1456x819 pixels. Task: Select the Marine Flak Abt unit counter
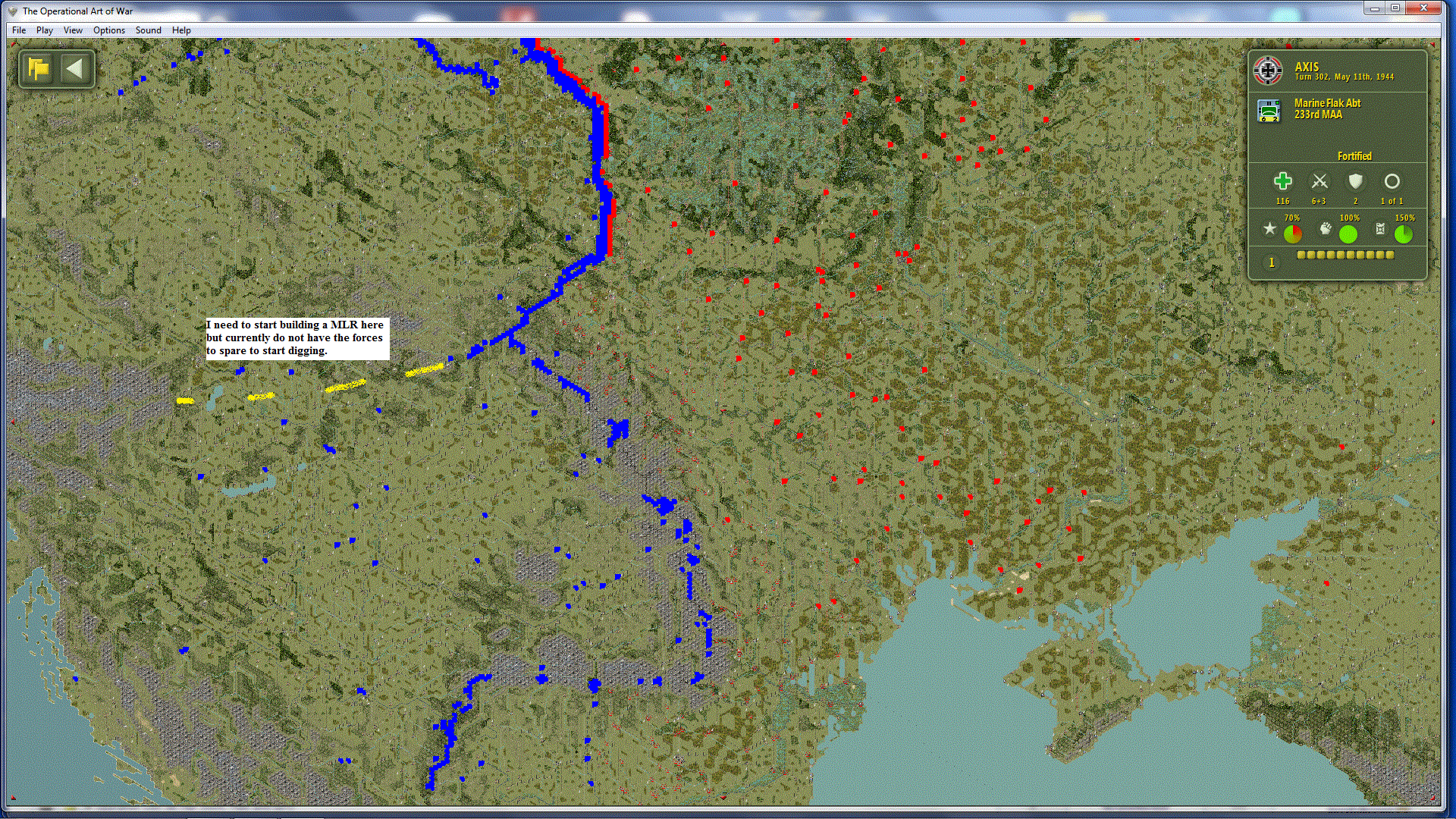coord(1269,111)
